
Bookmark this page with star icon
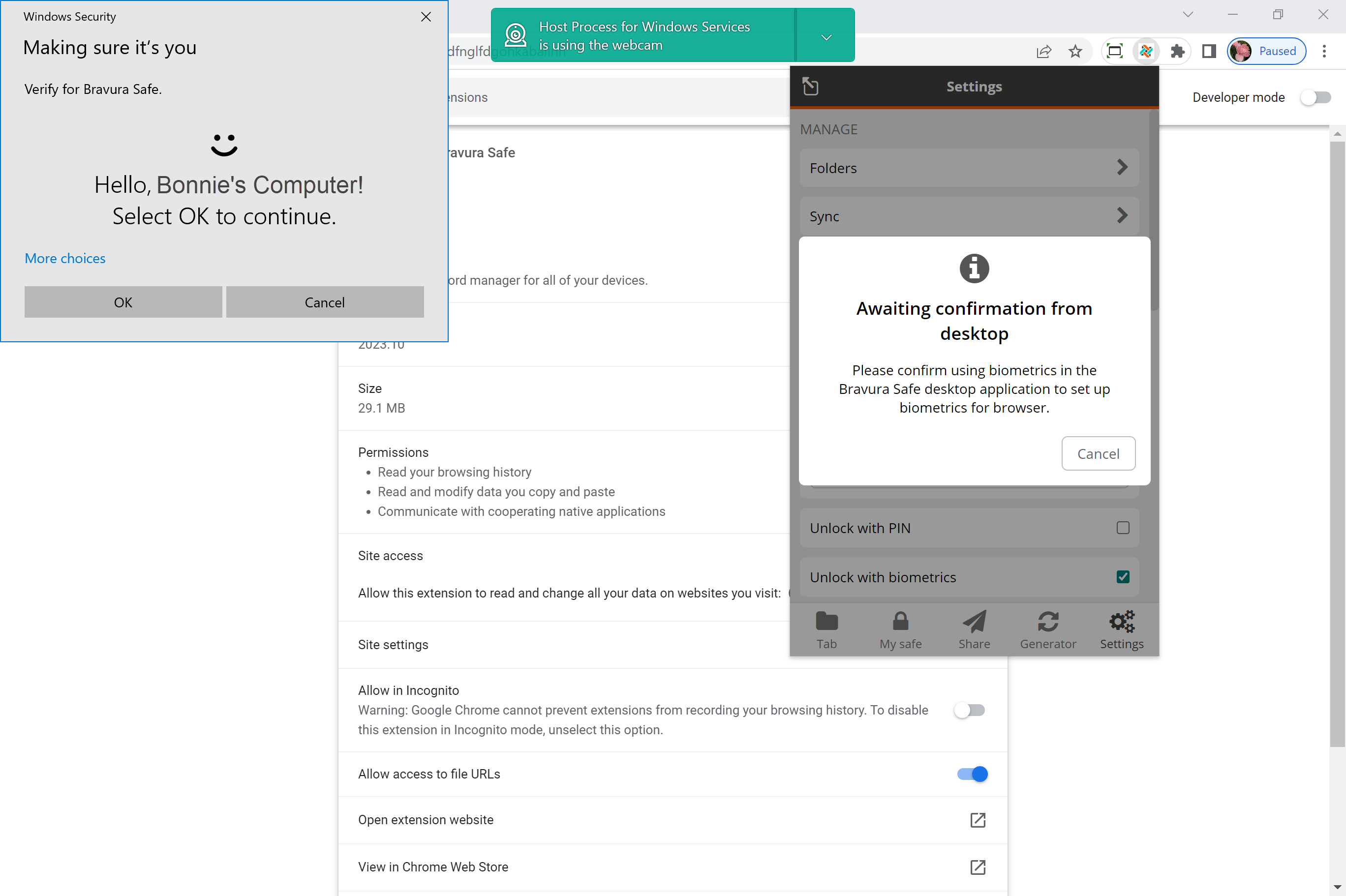(1075, 52)
